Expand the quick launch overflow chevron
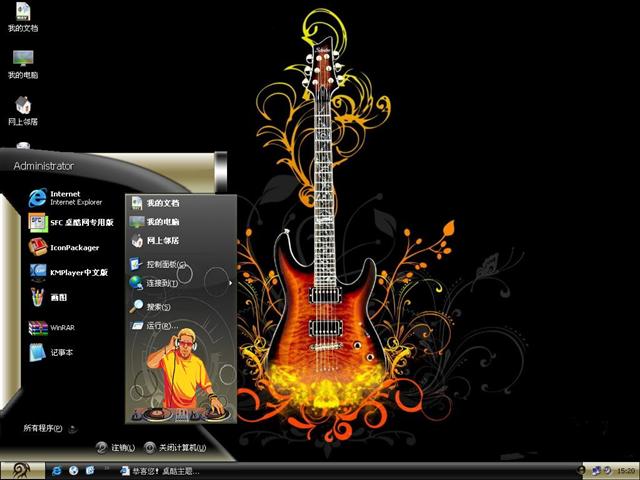The image size is (640, 480). 107,468
